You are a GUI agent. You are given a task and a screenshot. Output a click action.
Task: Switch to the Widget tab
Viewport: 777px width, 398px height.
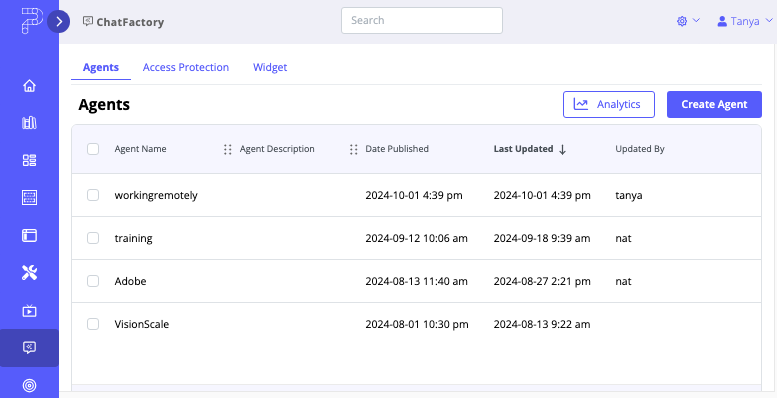(x=270, y=67)
